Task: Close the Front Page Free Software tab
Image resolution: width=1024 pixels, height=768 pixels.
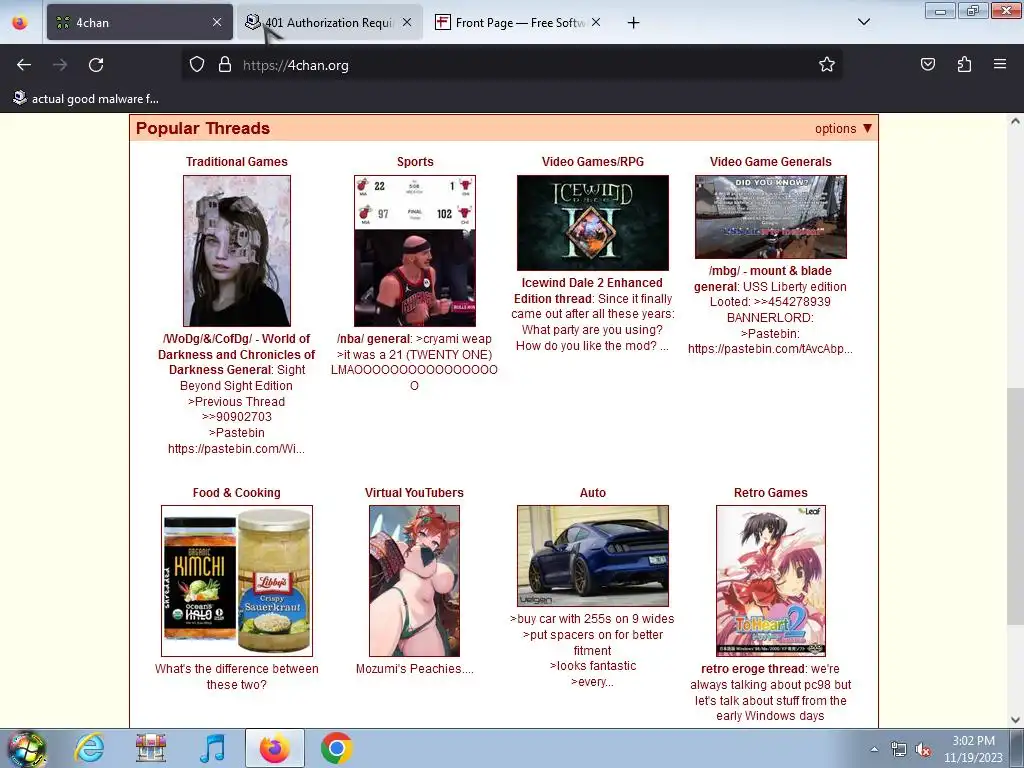Action: (x=596, y=22)
